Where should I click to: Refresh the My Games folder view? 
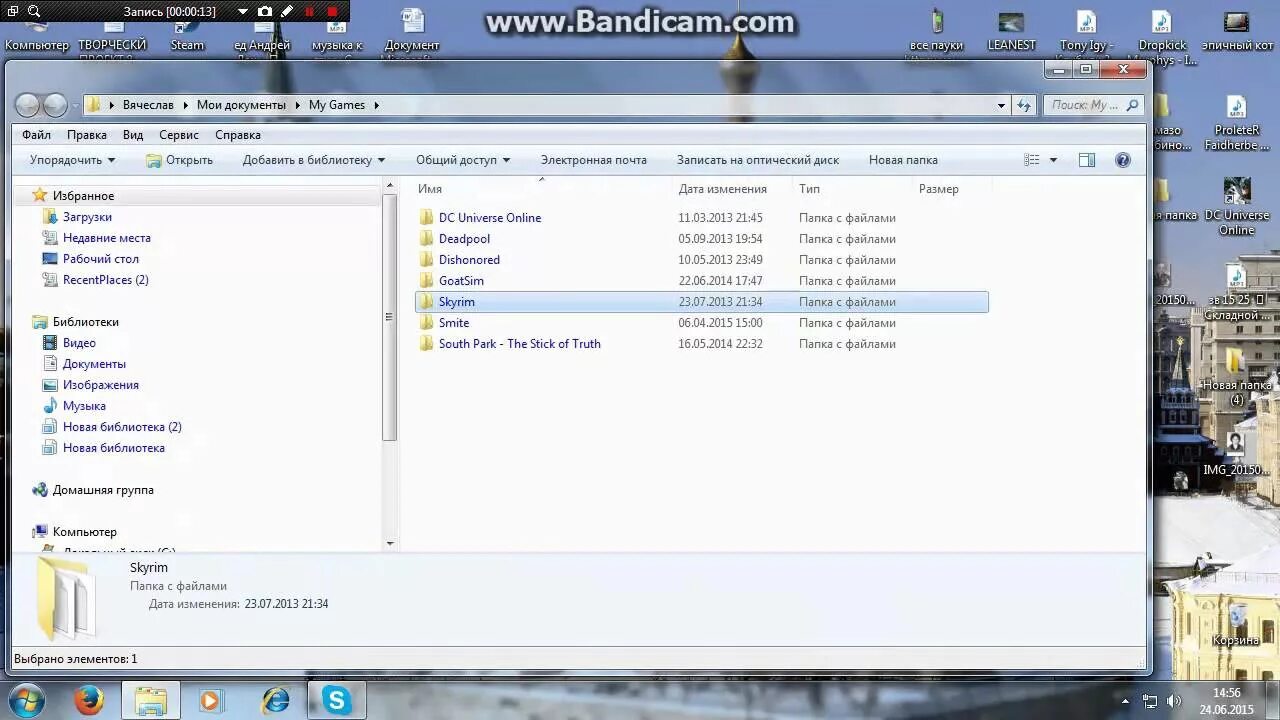pos(1024,105)
